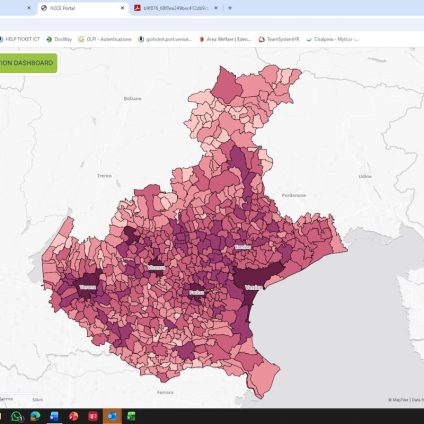Open the golticket.port.venice bookmark

point(165,39)
